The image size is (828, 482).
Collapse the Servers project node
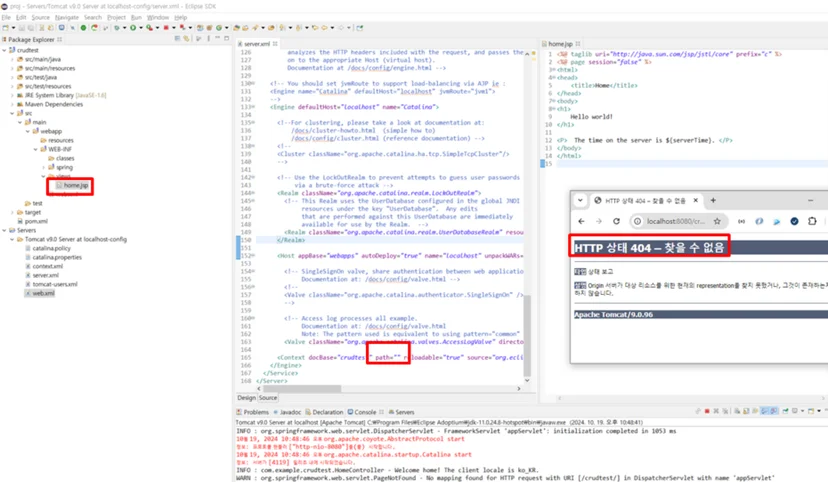point(5,230)
